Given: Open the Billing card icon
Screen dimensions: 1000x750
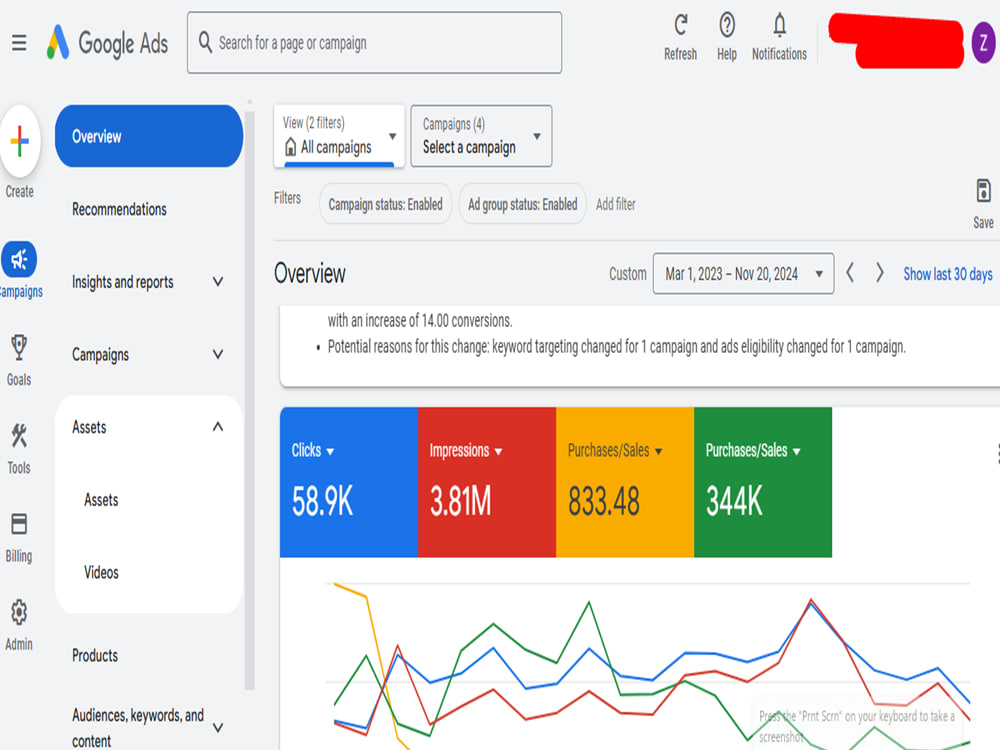Looking at the screenshot, I should click(x=19, y=524).
